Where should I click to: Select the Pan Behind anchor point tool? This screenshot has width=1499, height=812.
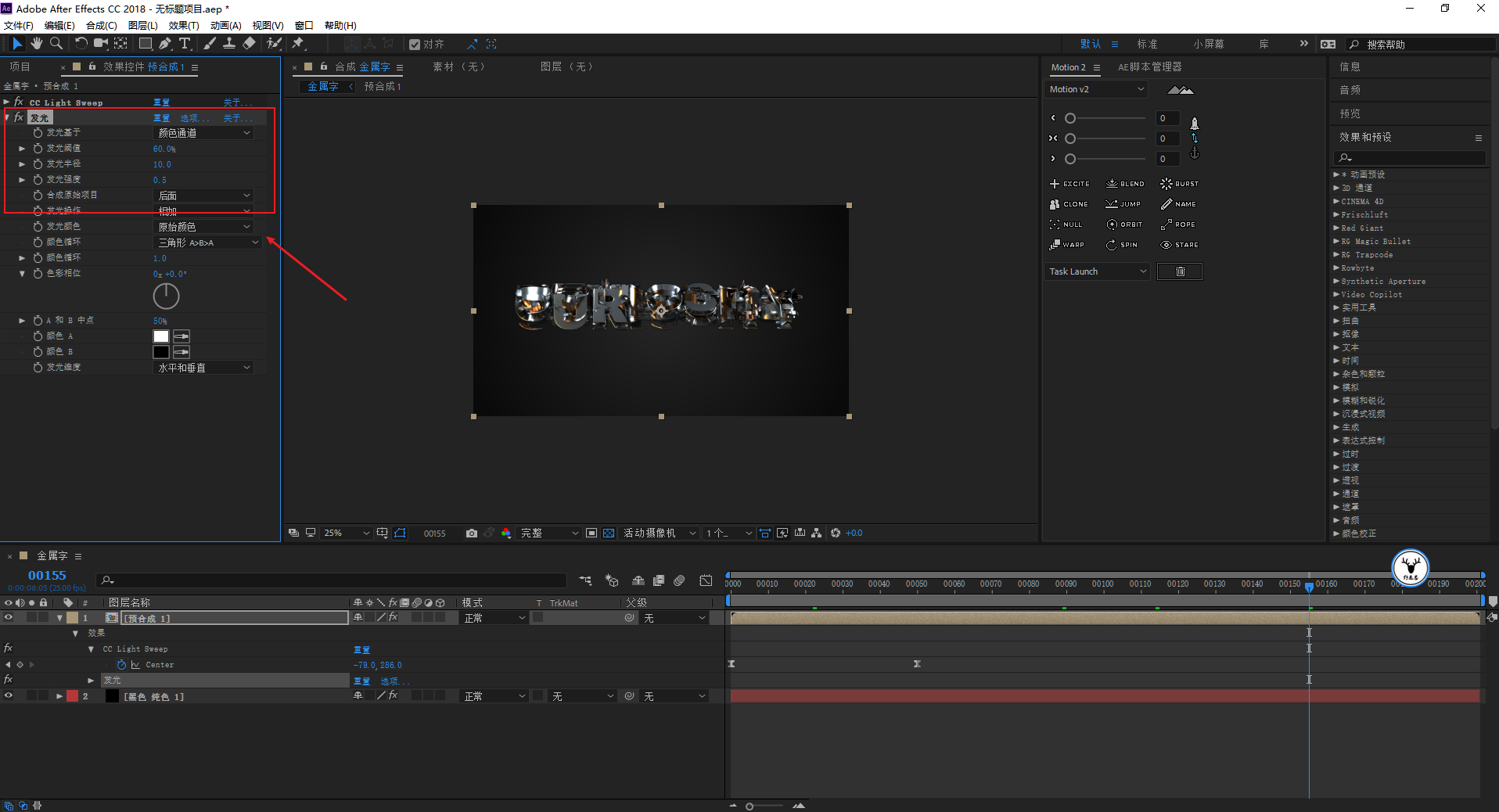pos(121,44)
